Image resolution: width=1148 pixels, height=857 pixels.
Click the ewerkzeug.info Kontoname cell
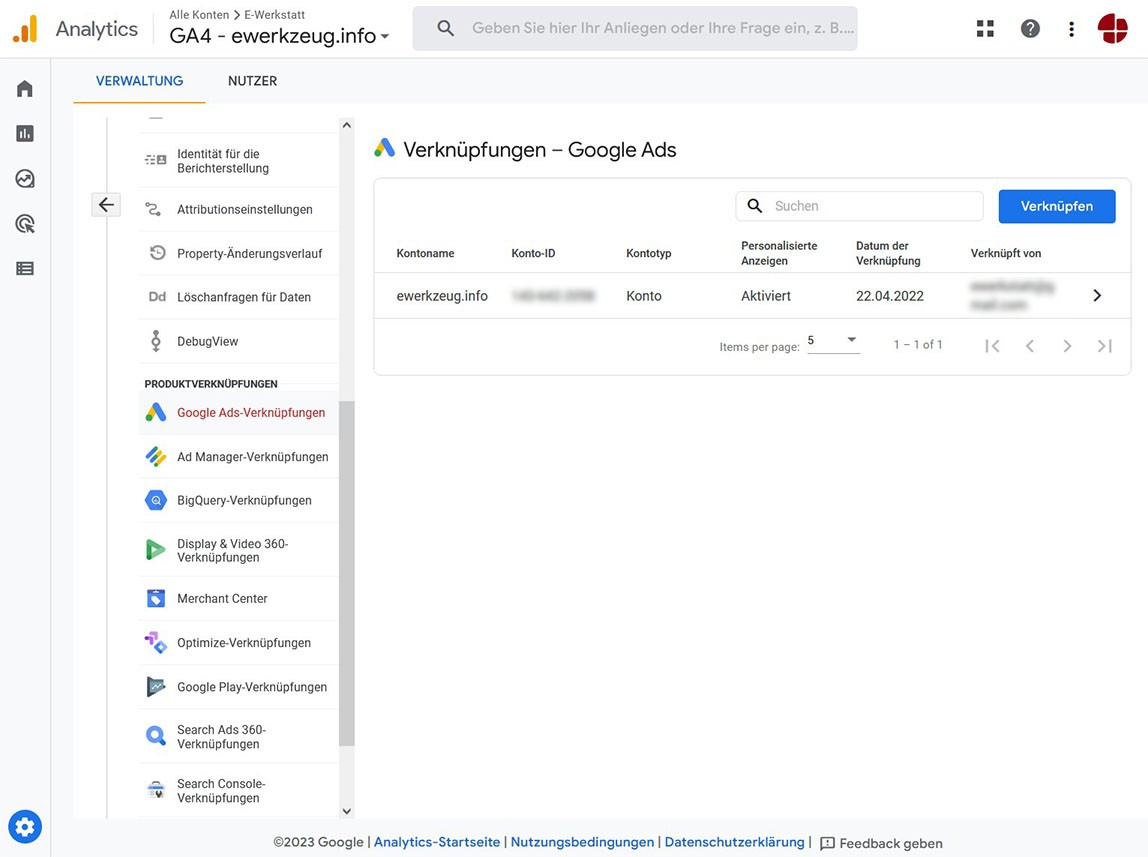coord(442,296)
